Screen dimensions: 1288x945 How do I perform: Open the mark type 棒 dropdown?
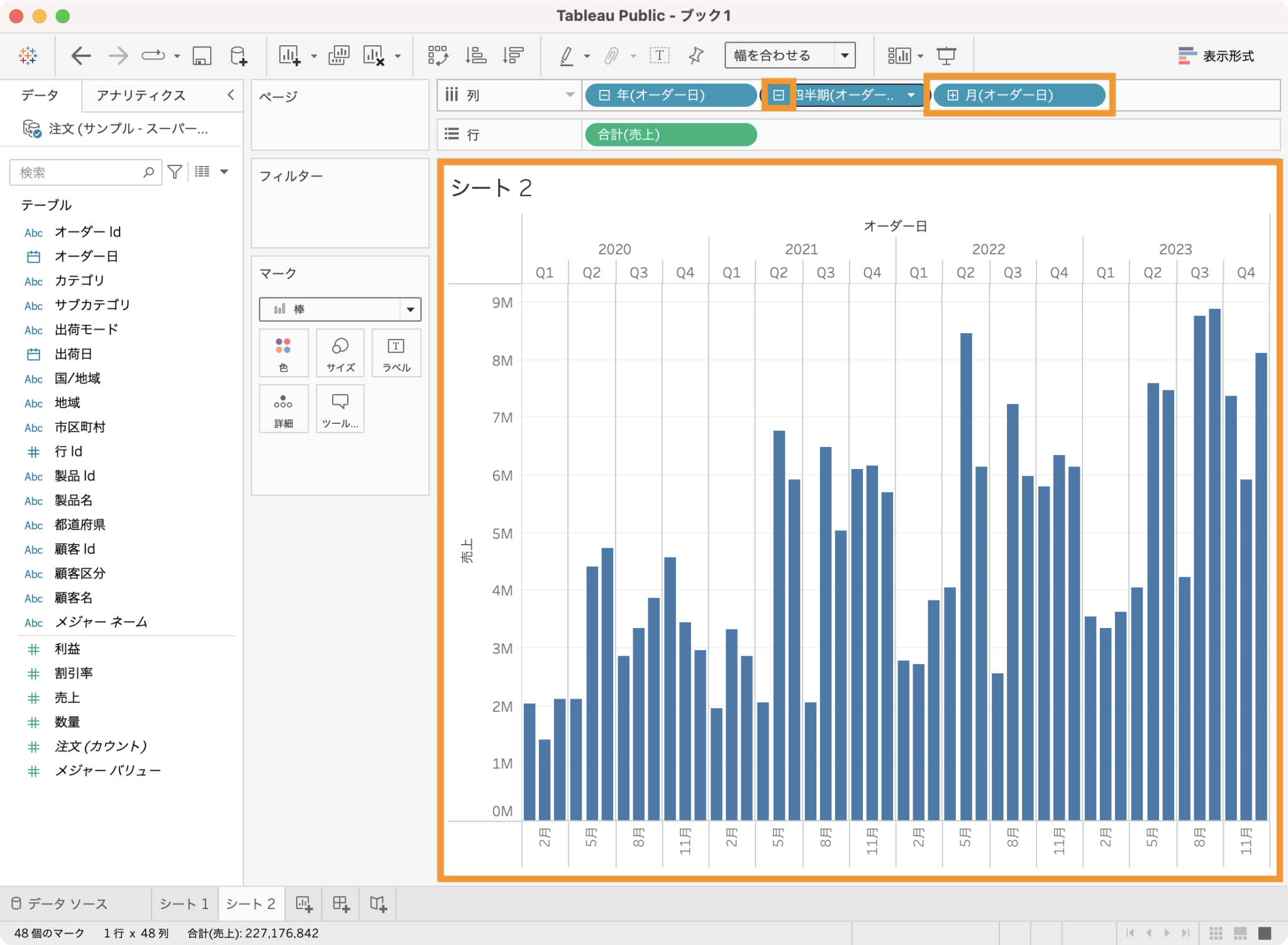click(x=340, y=309)
